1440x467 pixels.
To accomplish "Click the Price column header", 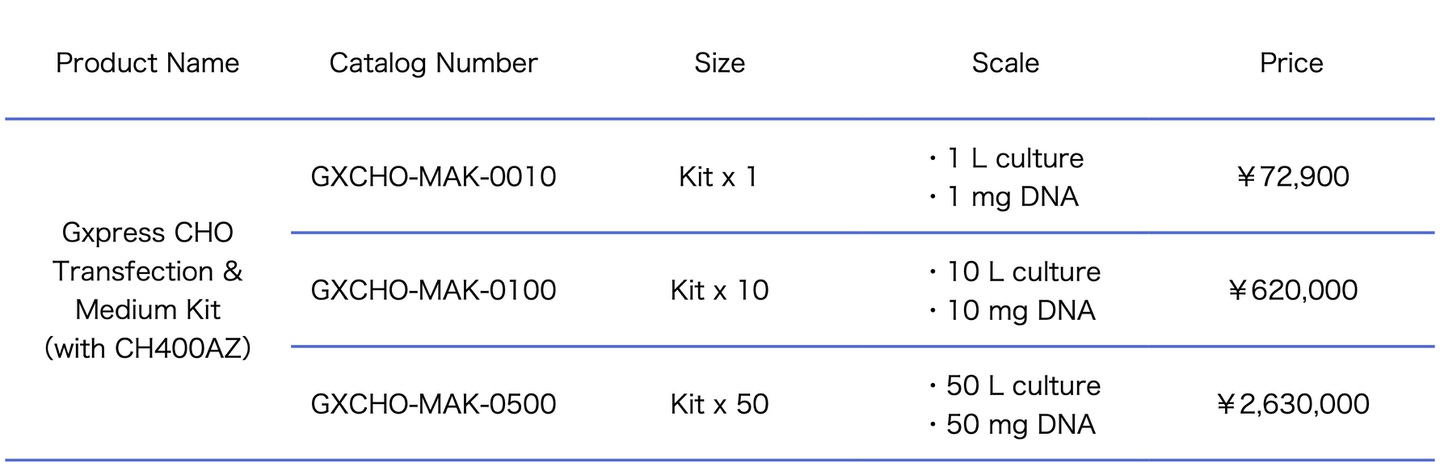I will tap(1291, 63).
